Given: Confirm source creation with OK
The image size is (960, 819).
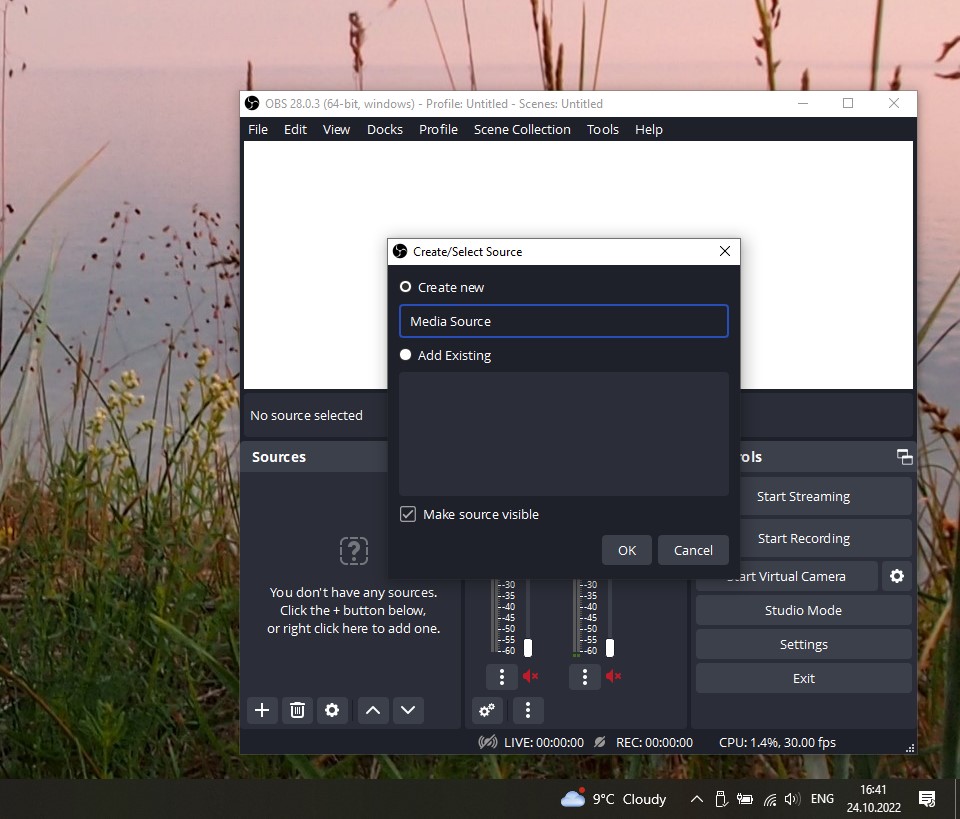Looking at the screenshot, I should pyautogui.click(x=626, y=550).
